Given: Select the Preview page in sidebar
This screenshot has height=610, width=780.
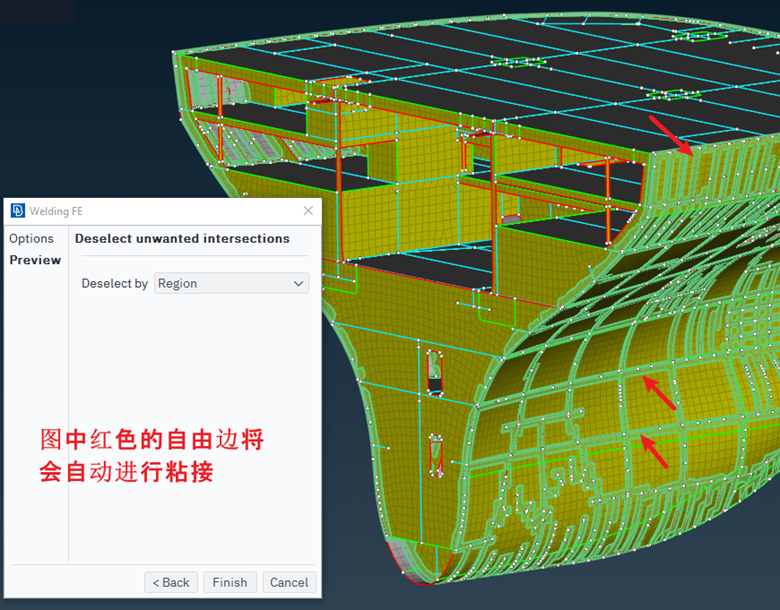Looking at the screenshot, I should tap(35, 260).
